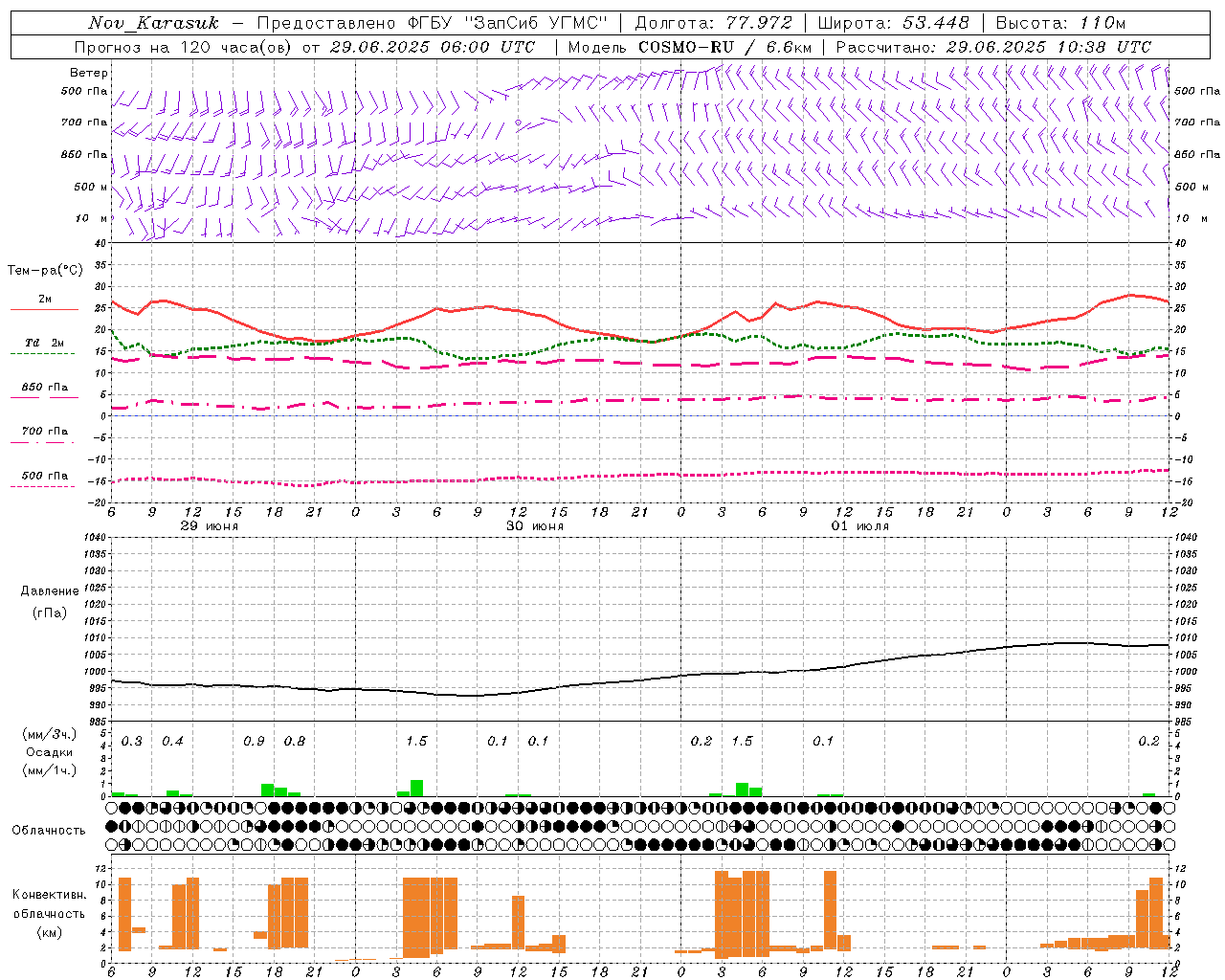Select the model name COSMO-RU / 6.6км
The width and height of the screenshot is (1225, 980).
coord(724,47)
